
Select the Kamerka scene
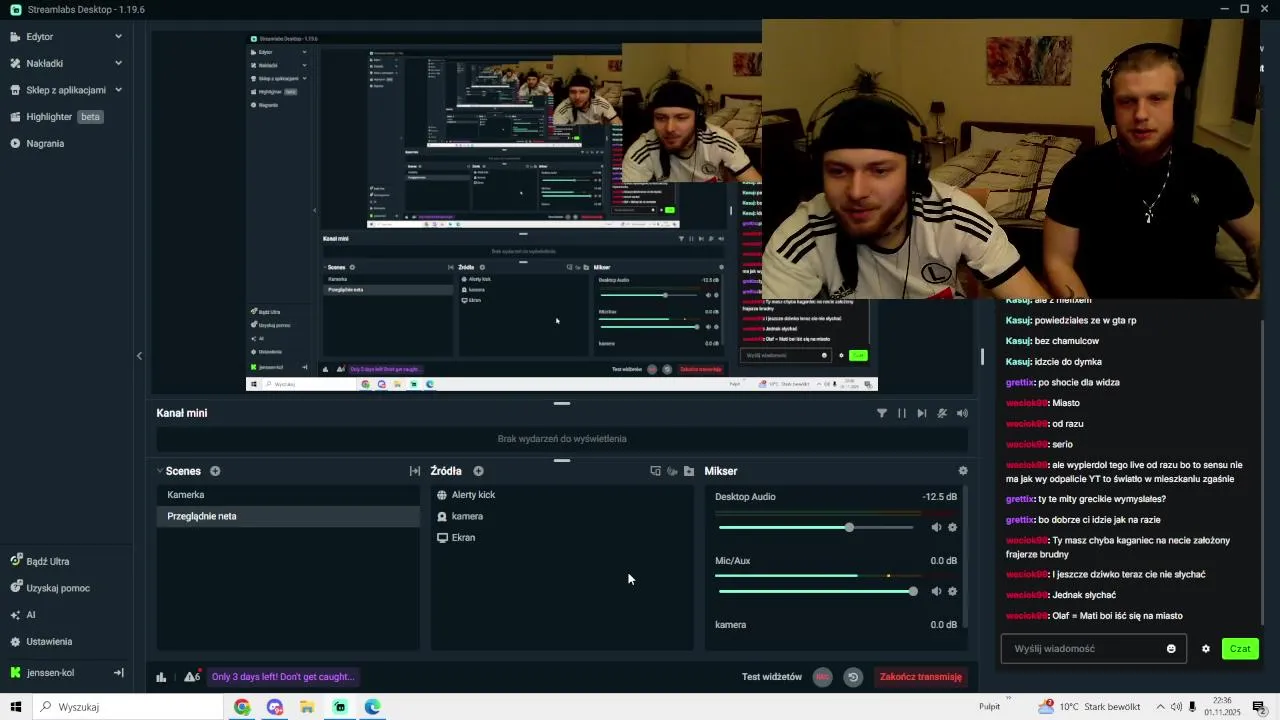pyautogui.click(x=288, y=495)
